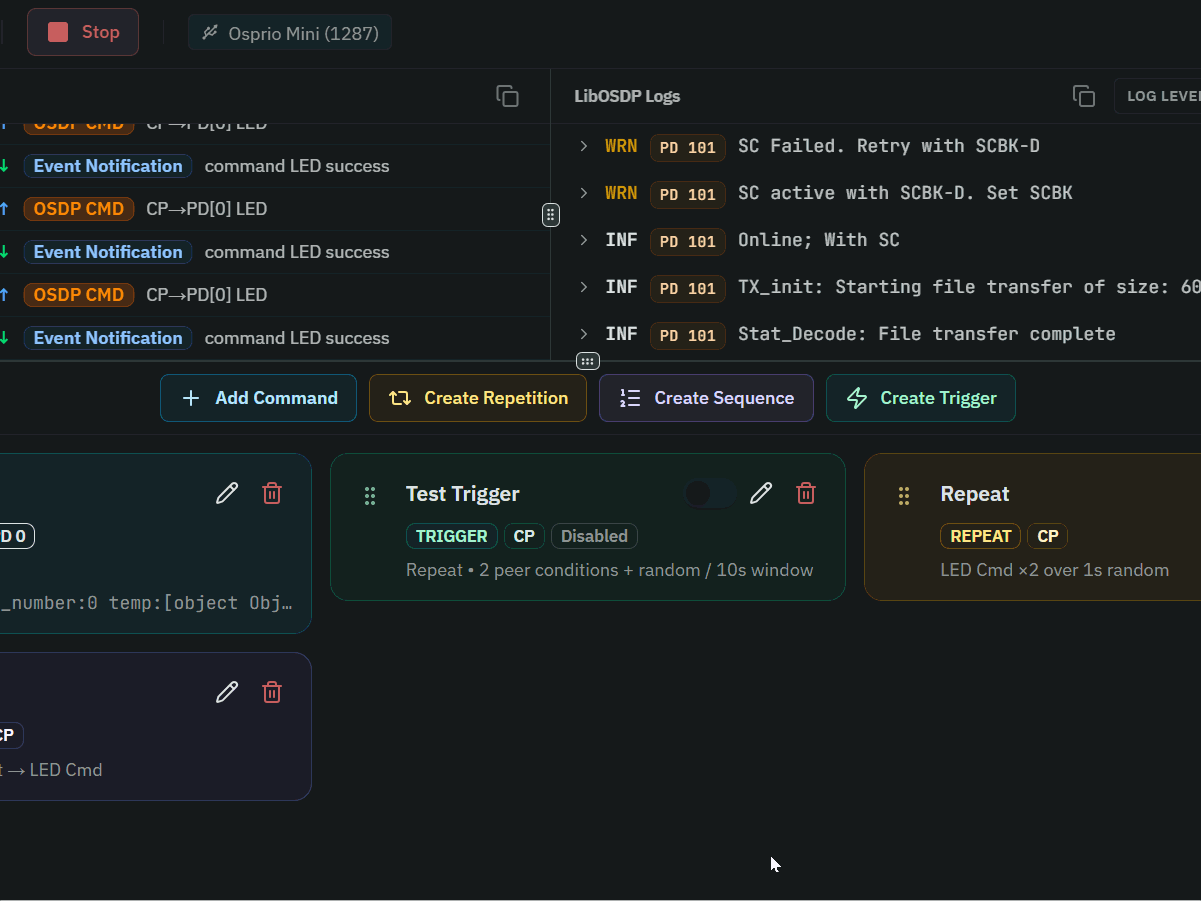
Task: Delete the Test Trigger card
Action: pos(806,493)
